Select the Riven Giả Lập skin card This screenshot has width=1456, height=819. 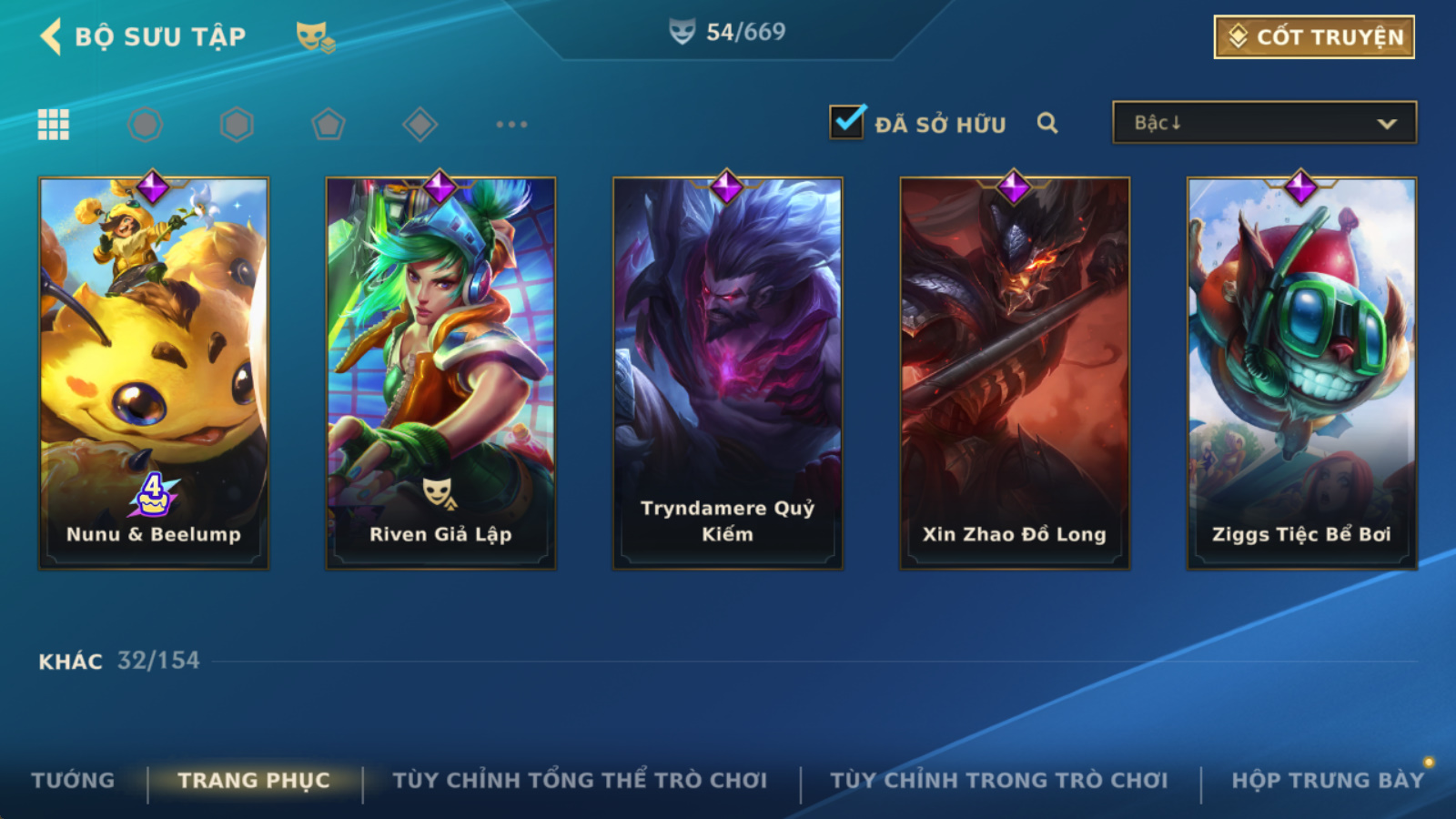click(440, 373)
